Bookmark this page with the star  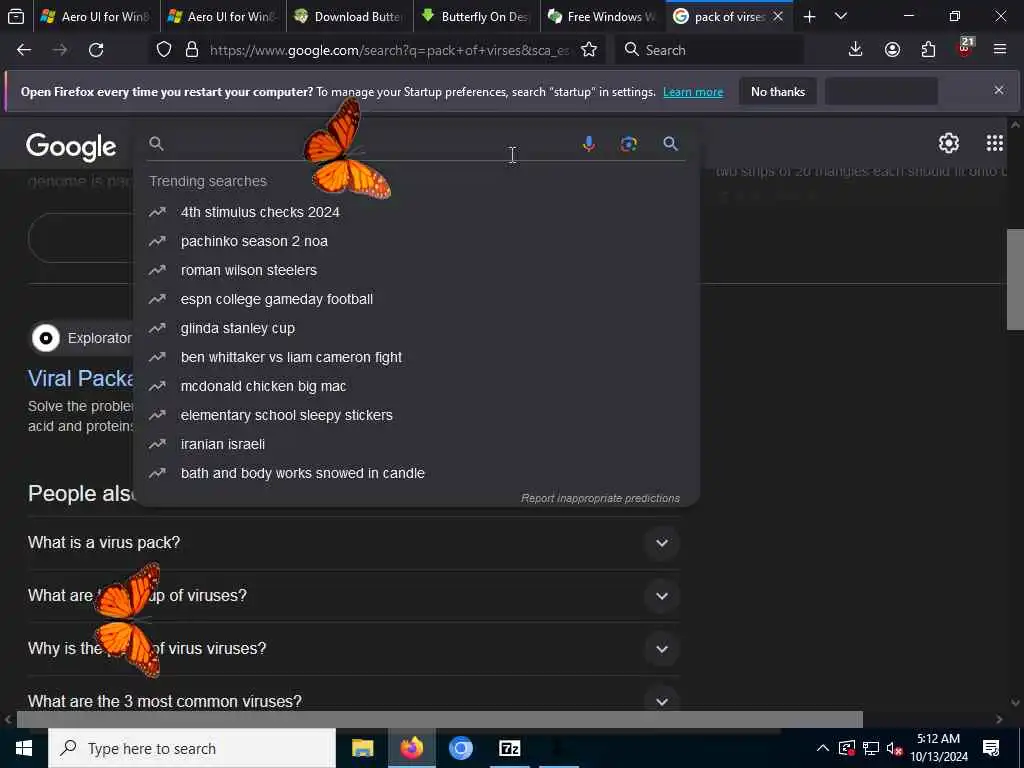[589, 50]
